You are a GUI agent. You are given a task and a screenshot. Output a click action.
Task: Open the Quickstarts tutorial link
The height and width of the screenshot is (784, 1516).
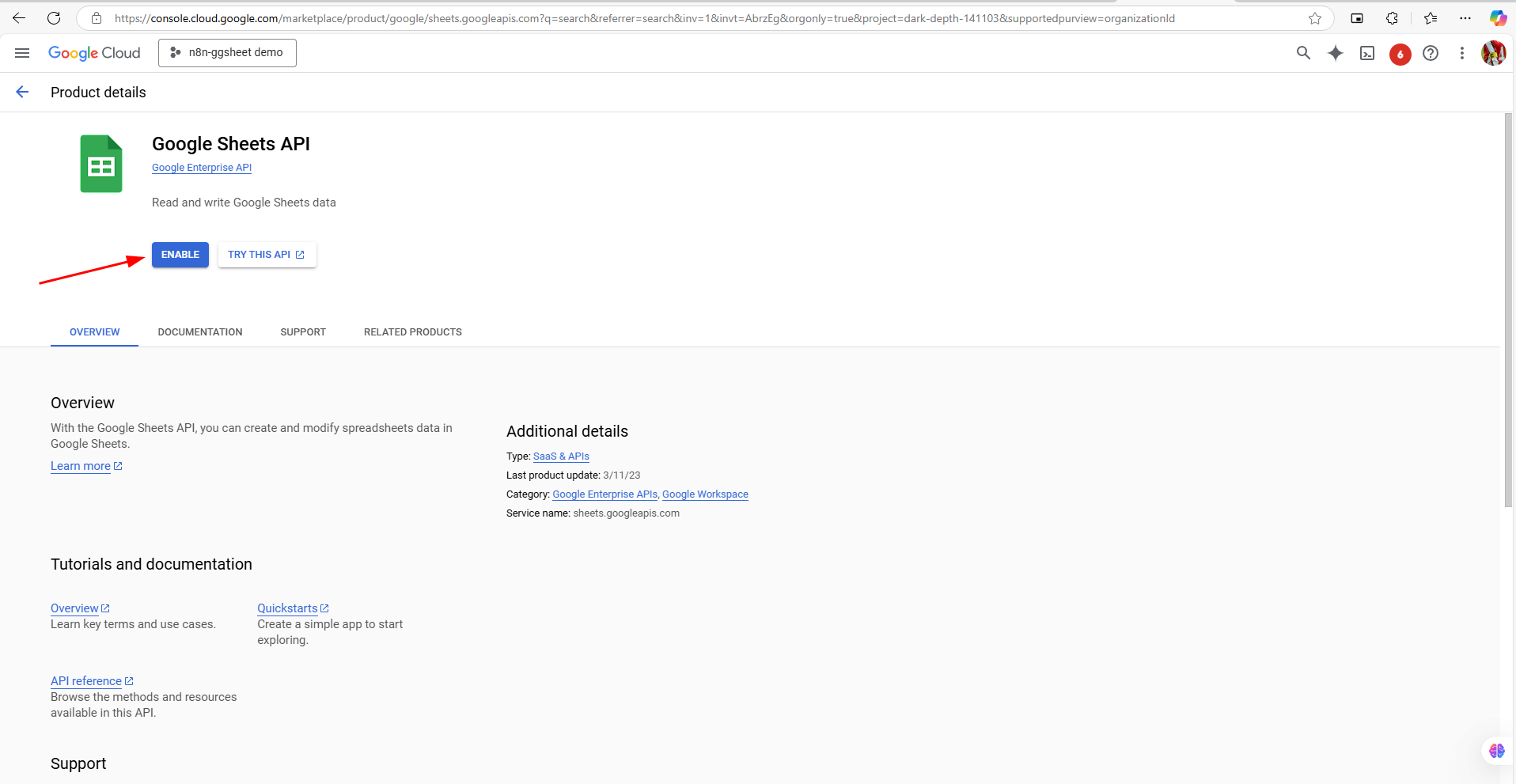(x=293, y=608)
